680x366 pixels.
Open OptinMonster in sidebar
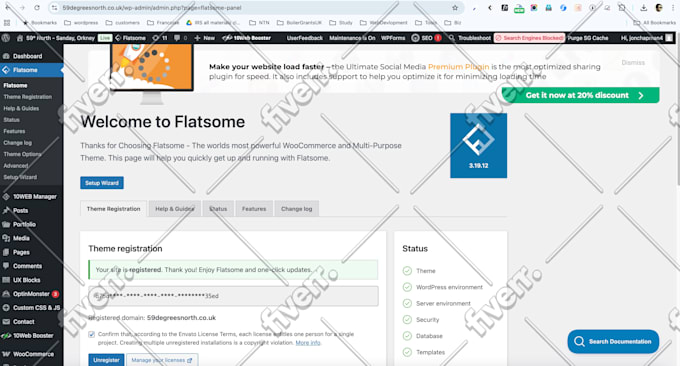(x=31, y=294)
